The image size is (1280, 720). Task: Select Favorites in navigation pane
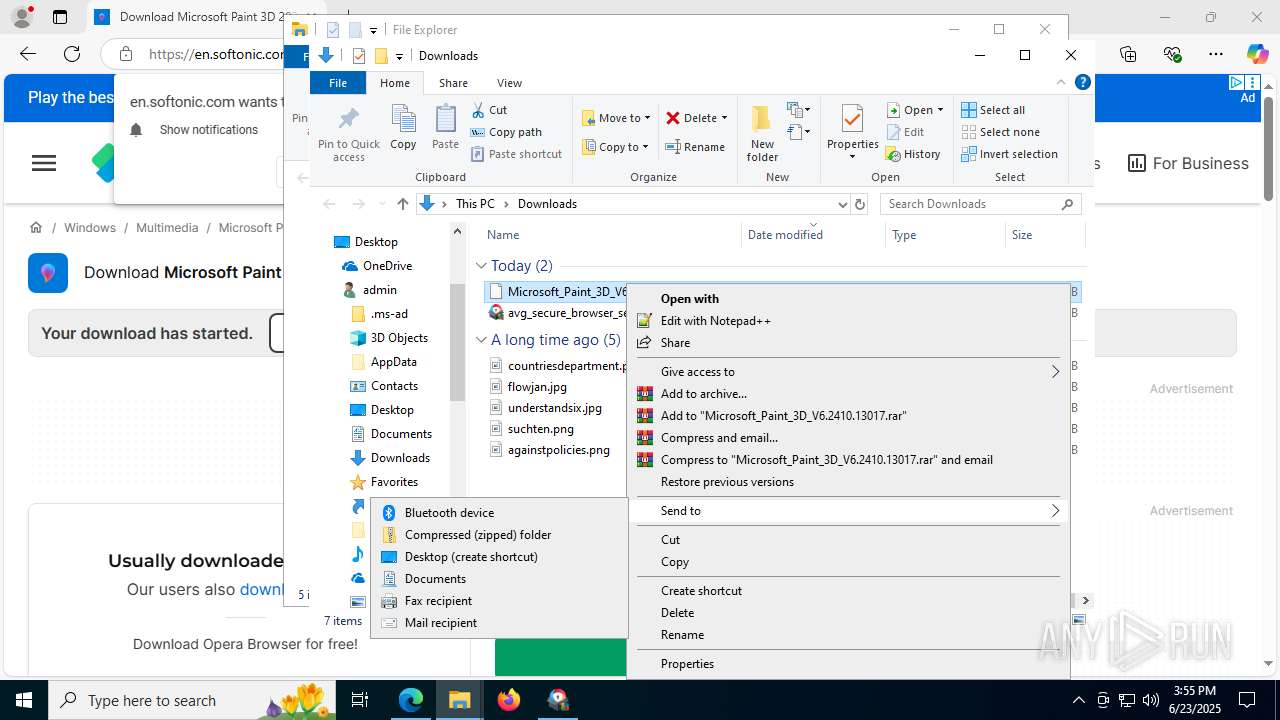coord(394,482)
